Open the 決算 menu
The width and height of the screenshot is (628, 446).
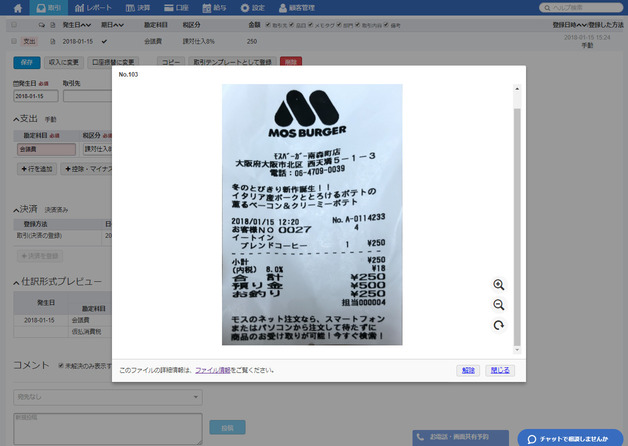tap(138, 8)
